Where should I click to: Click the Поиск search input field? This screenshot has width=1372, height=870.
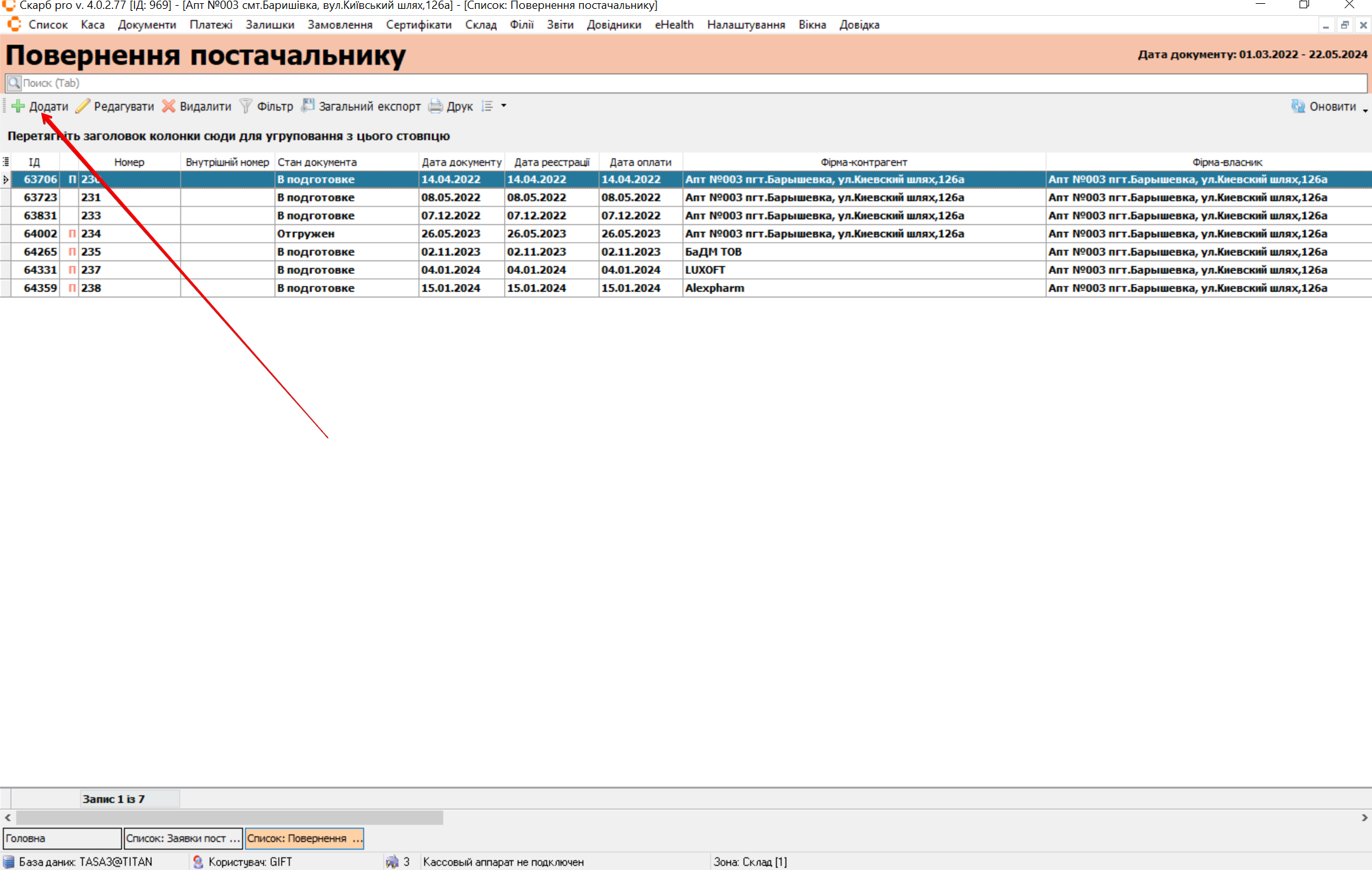click(x=686, y=83)
